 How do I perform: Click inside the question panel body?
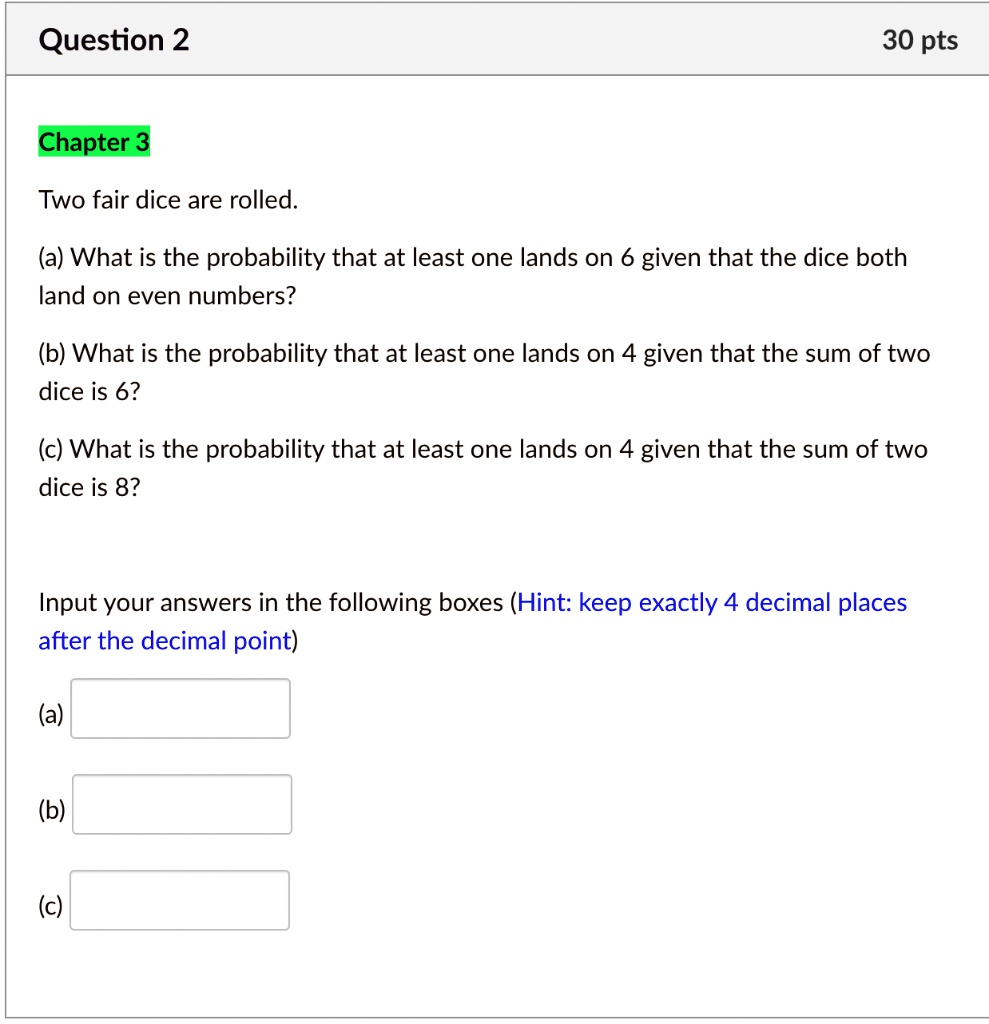[x=494, y=550]
